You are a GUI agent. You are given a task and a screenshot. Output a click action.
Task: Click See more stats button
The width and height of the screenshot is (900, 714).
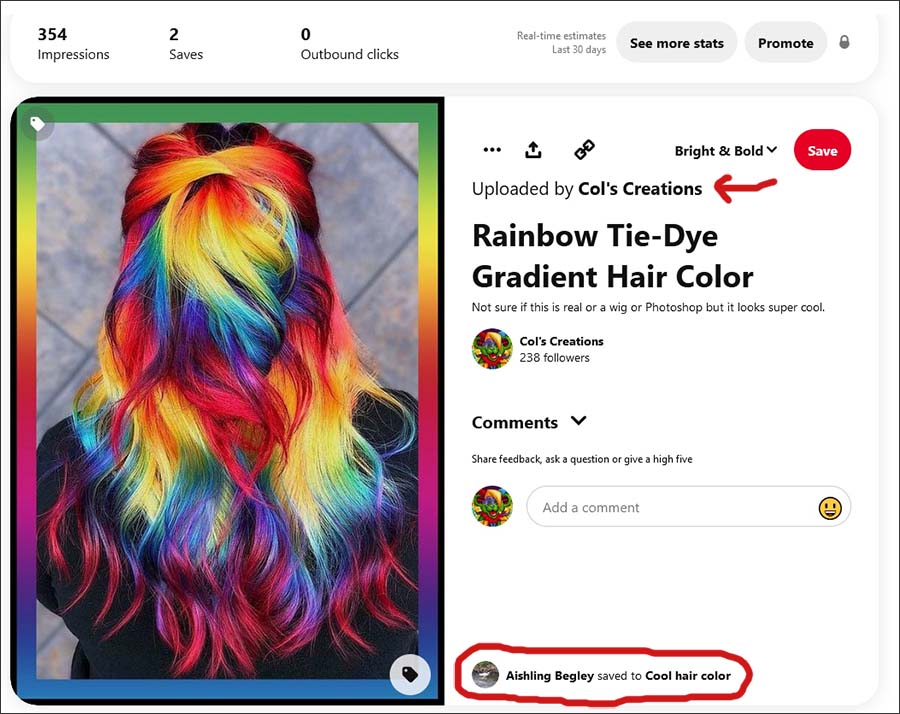676,42
